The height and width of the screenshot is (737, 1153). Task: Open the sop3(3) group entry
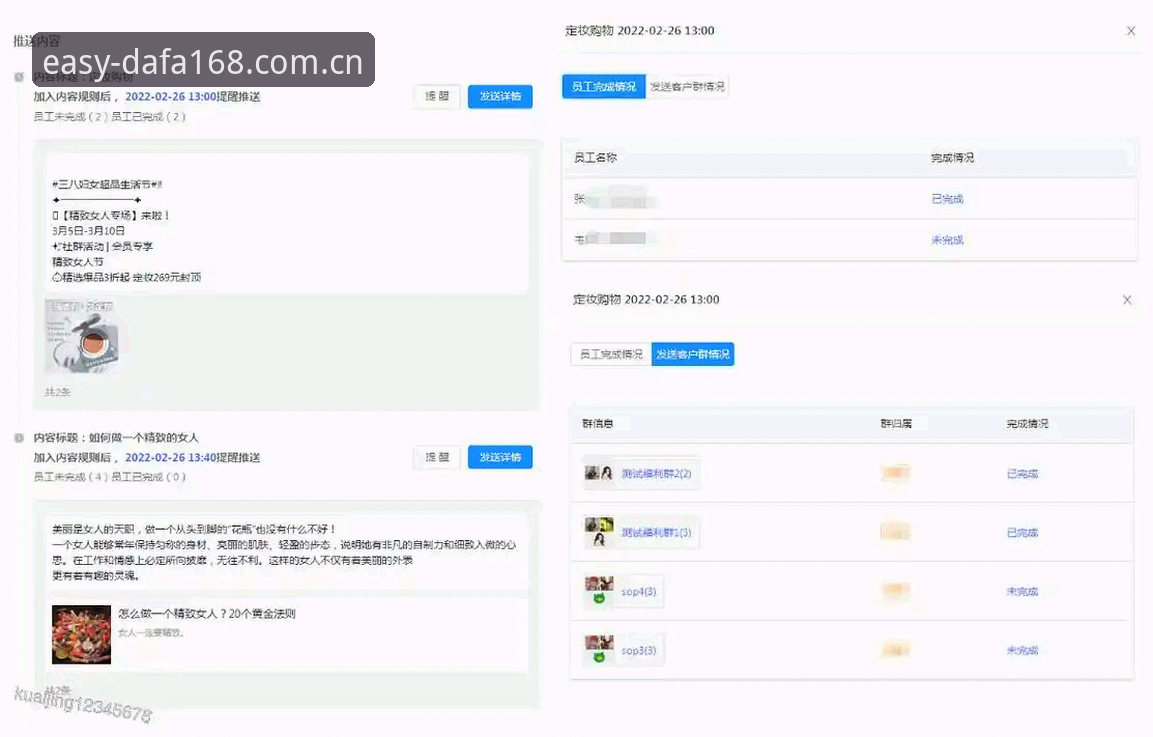point(638,650)
